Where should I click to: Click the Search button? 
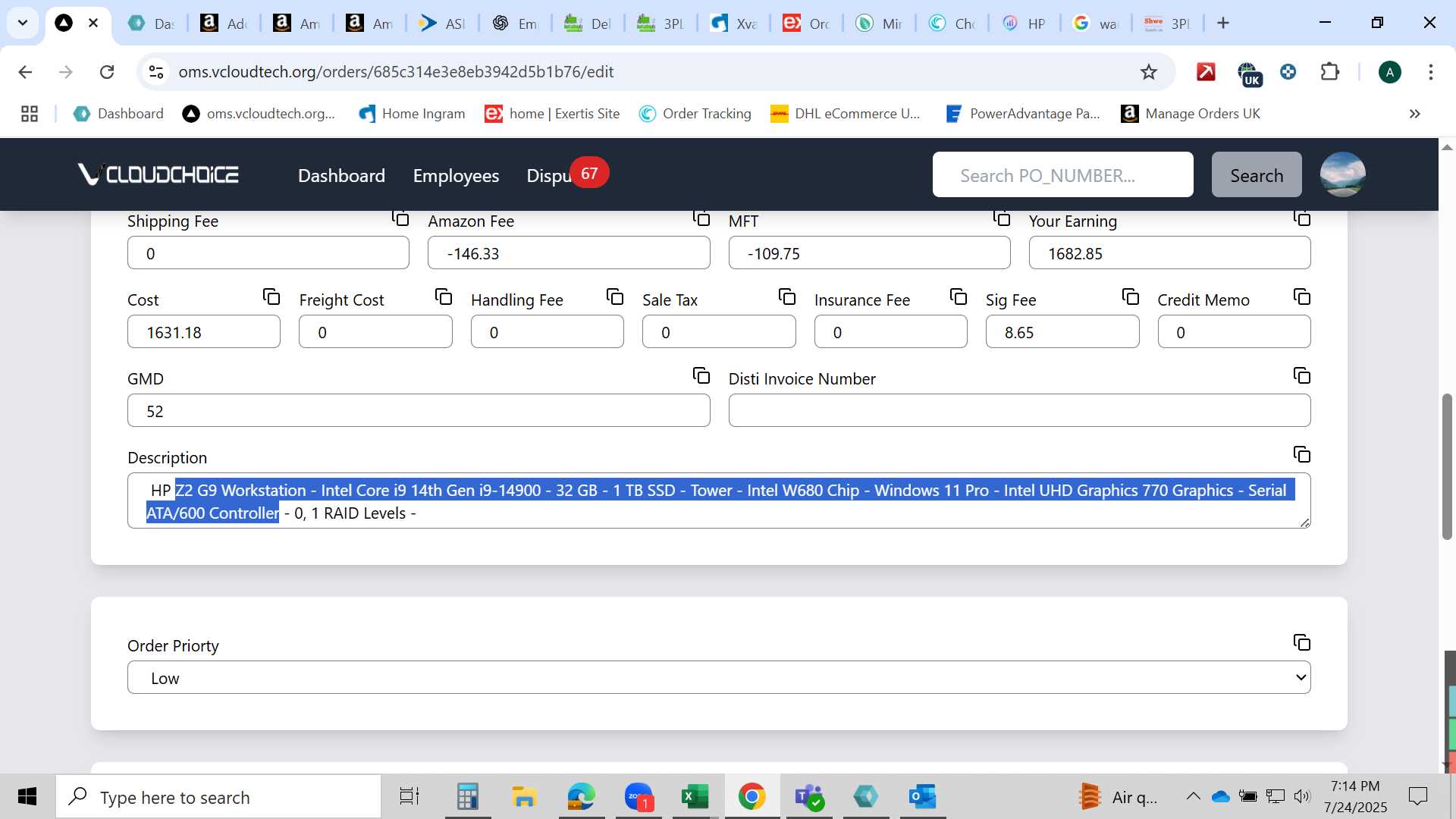coord(1257,174)
